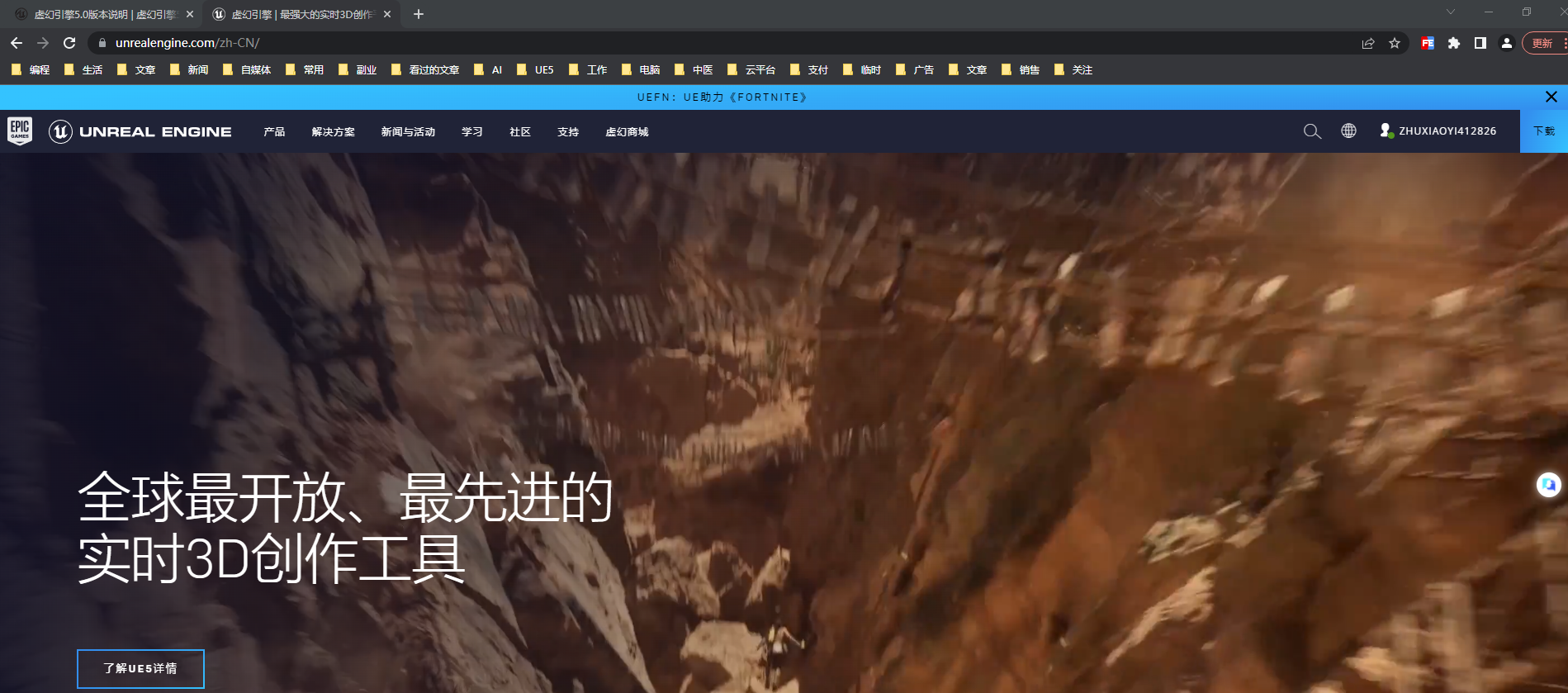The width and height of the screenshot is (1568, 693).
Task: Open the 新闻与活动 menu
Action: 408,131
